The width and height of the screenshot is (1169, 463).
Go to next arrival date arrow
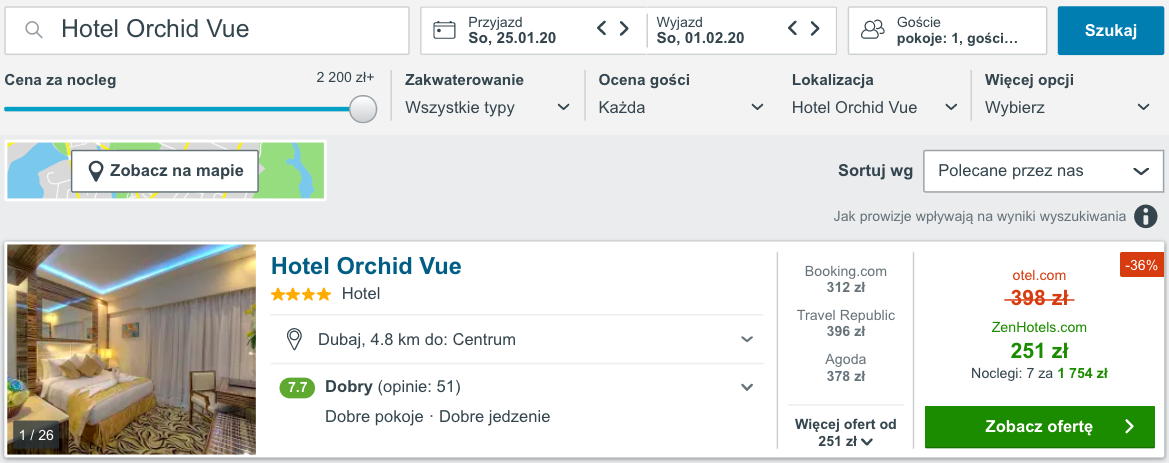click(624, 29)
